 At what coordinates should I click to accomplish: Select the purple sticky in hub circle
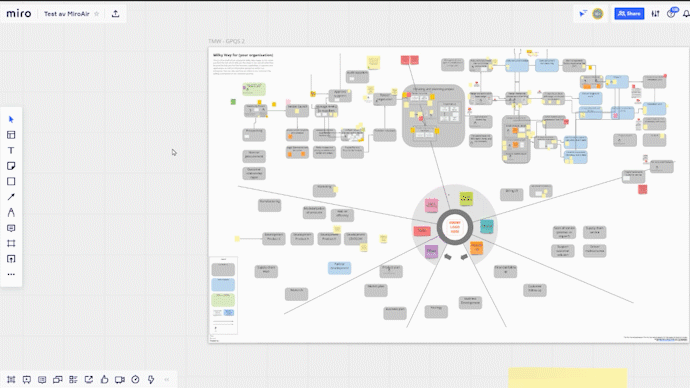tap(431, 251)
